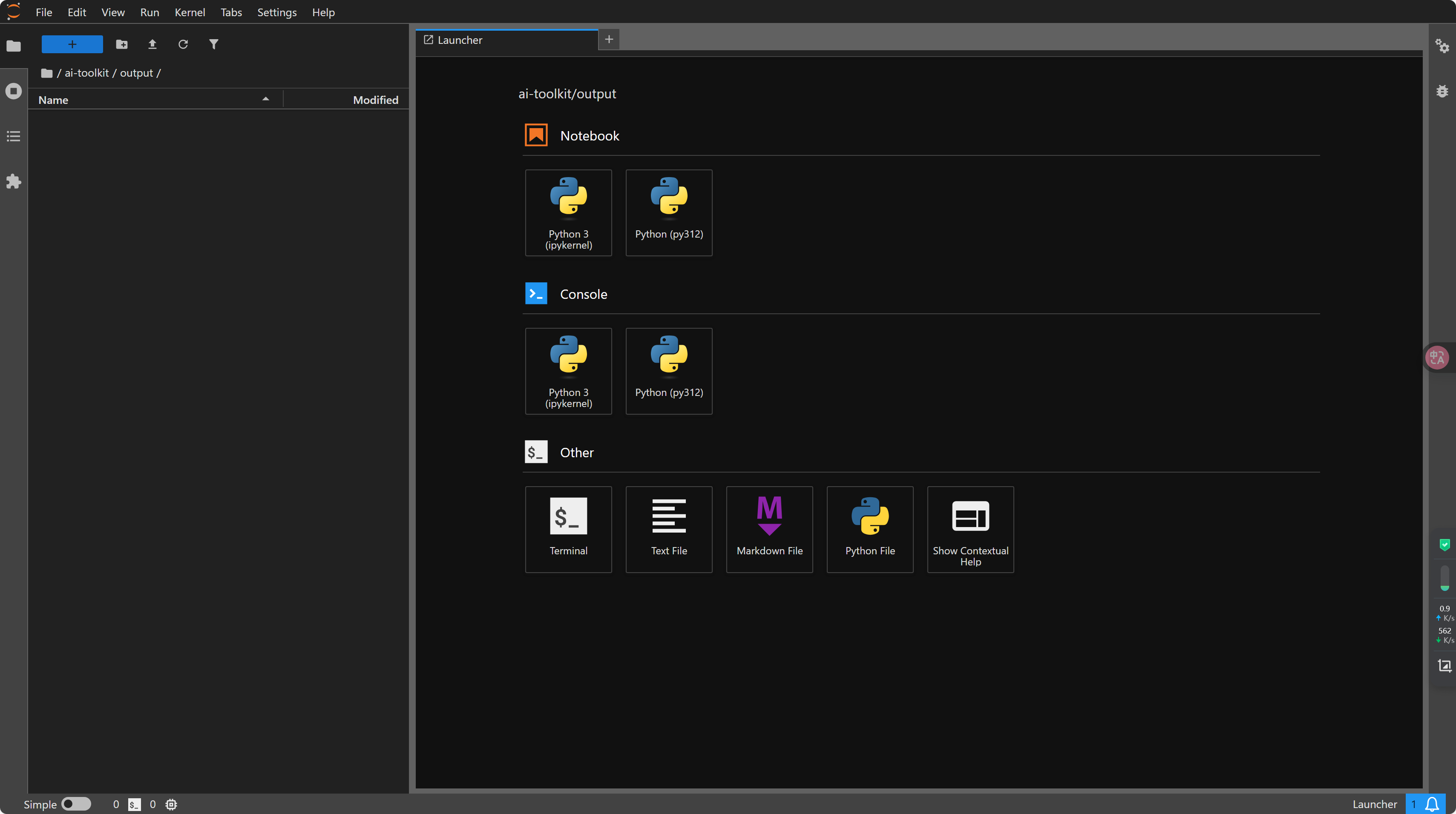Open the Property Inspector gears icon

point(1442,46)
